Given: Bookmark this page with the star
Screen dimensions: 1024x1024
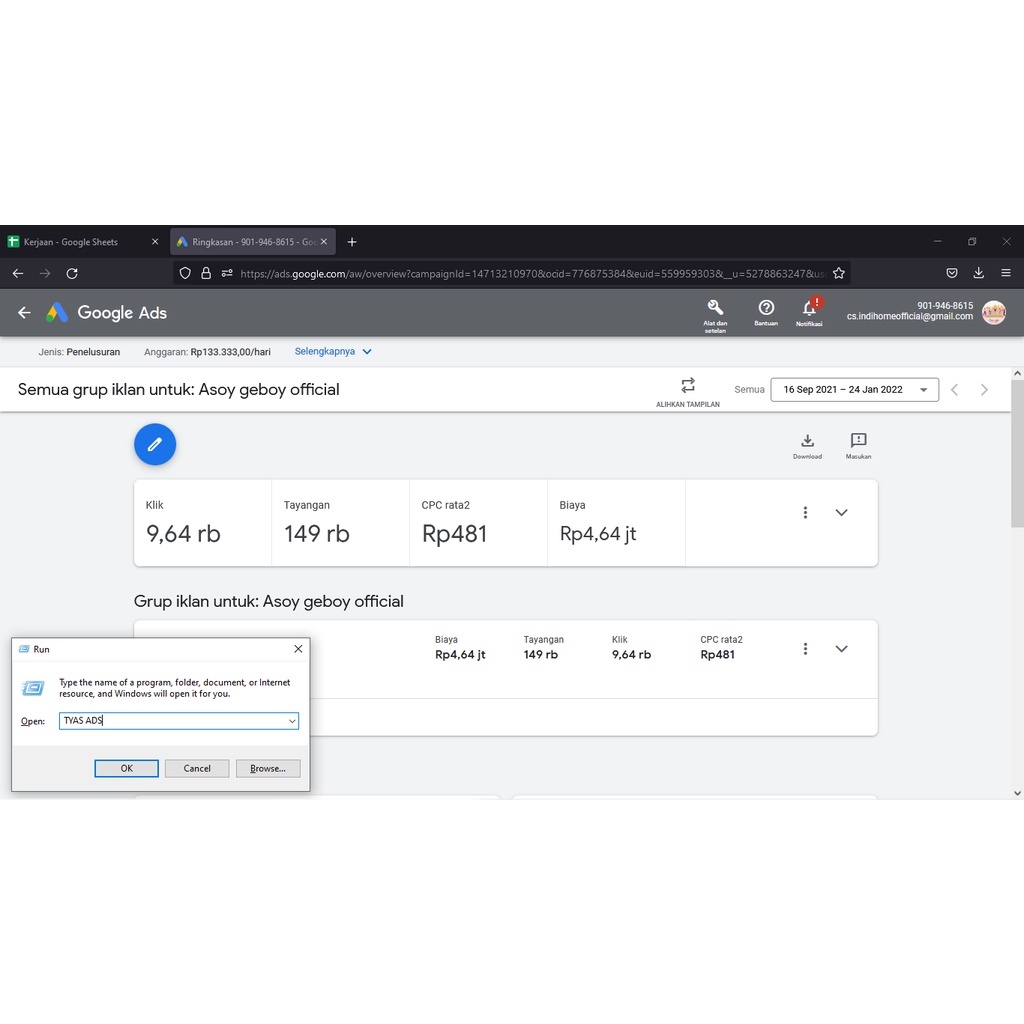Looking at the screenshot, I should pos(839,274).
